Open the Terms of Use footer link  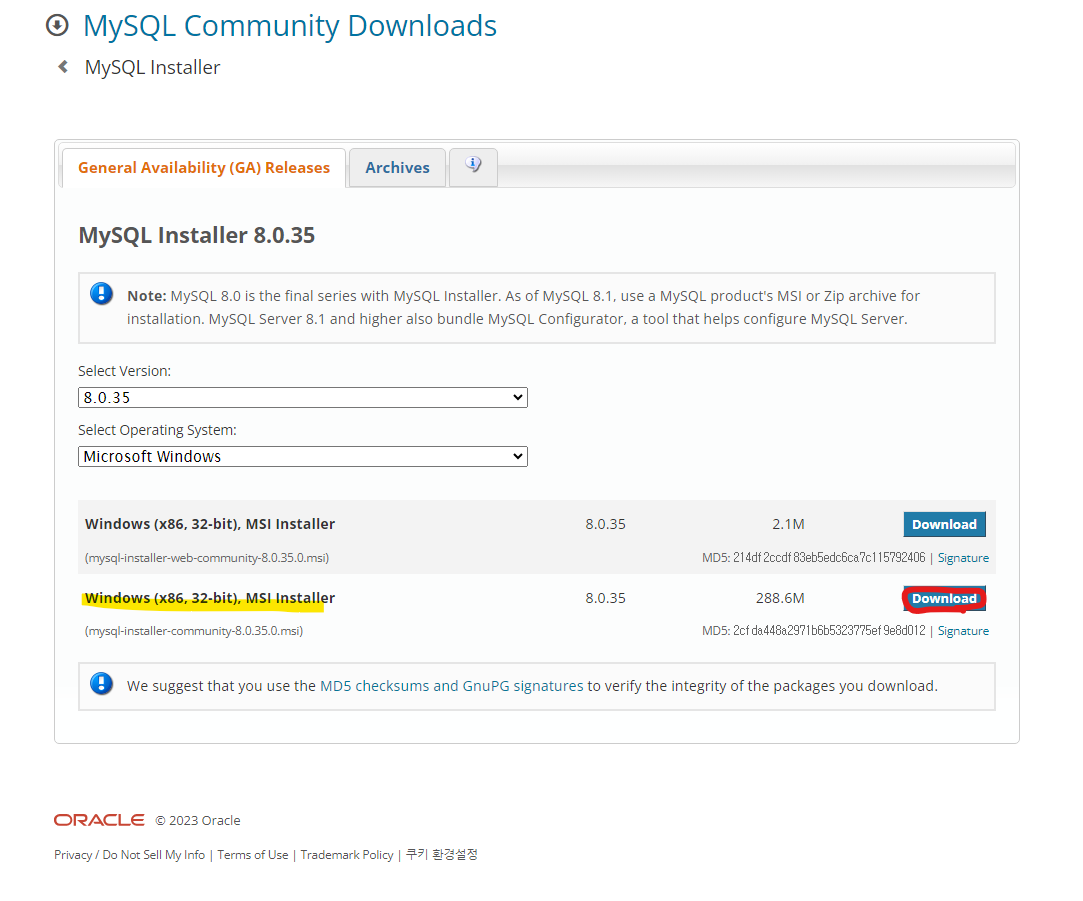click(253, 855)
